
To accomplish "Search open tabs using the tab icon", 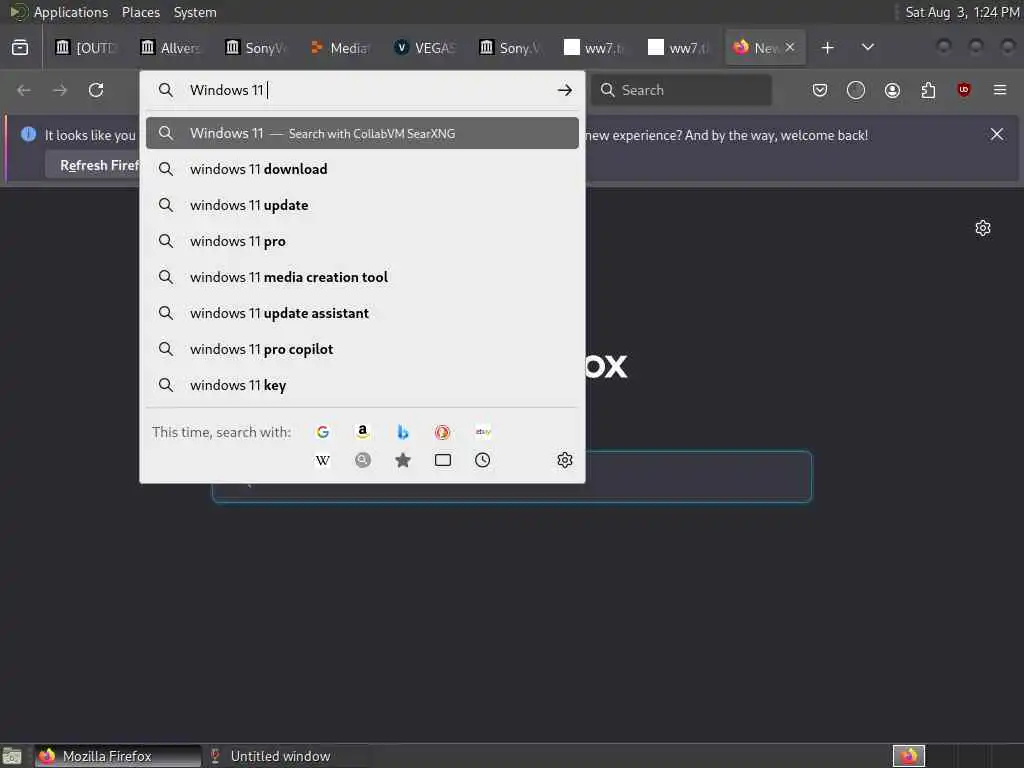I will [443, 460].
